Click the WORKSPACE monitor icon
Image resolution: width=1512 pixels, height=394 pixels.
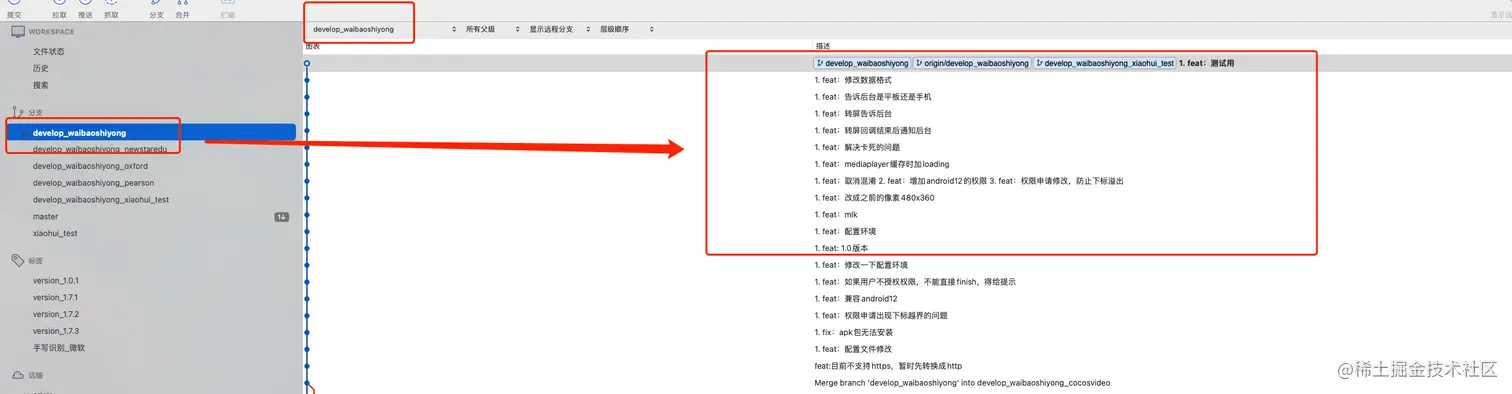click(18, 32)
